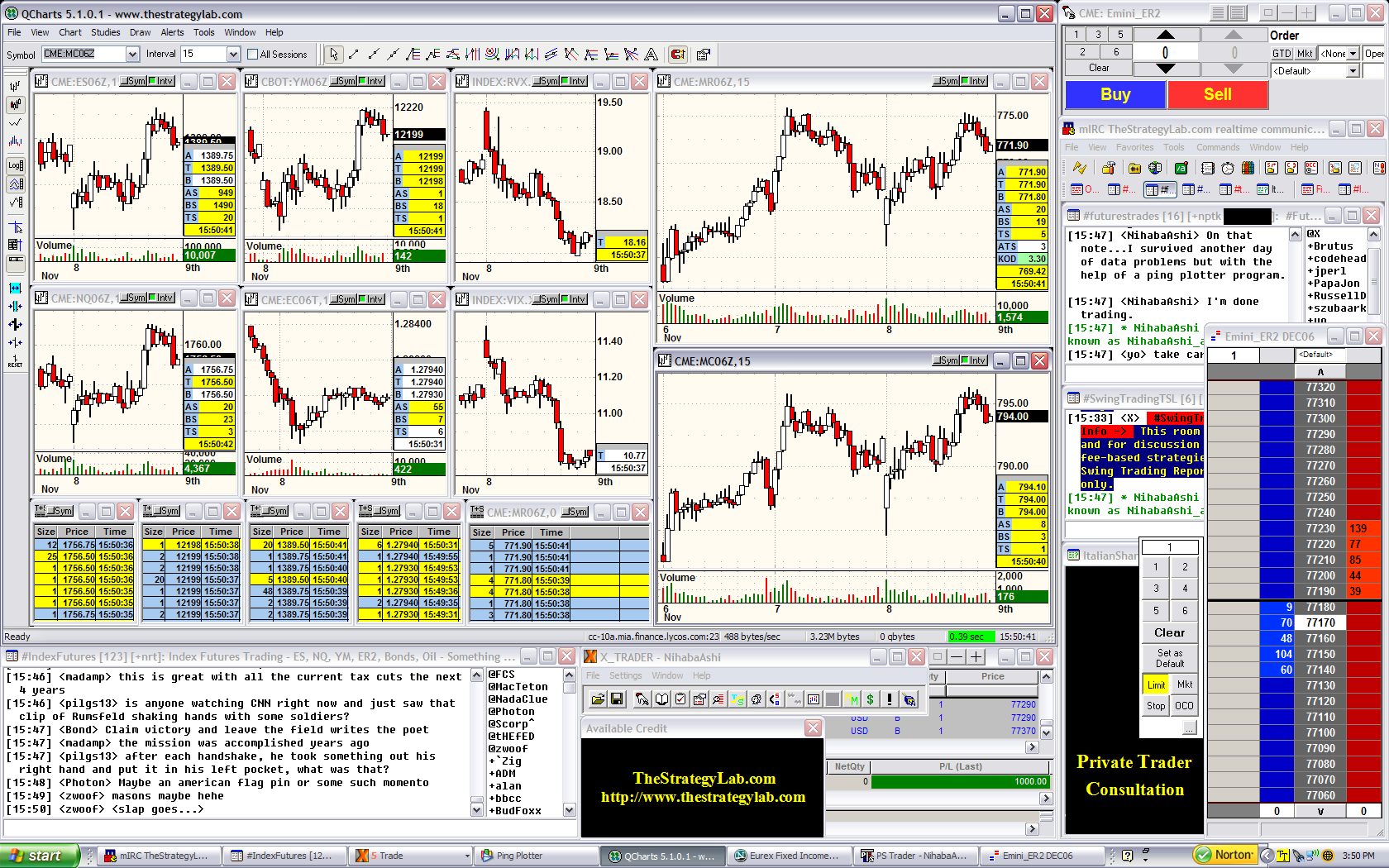
Task: Click the Windows start button
Action: tap(40, 856)
